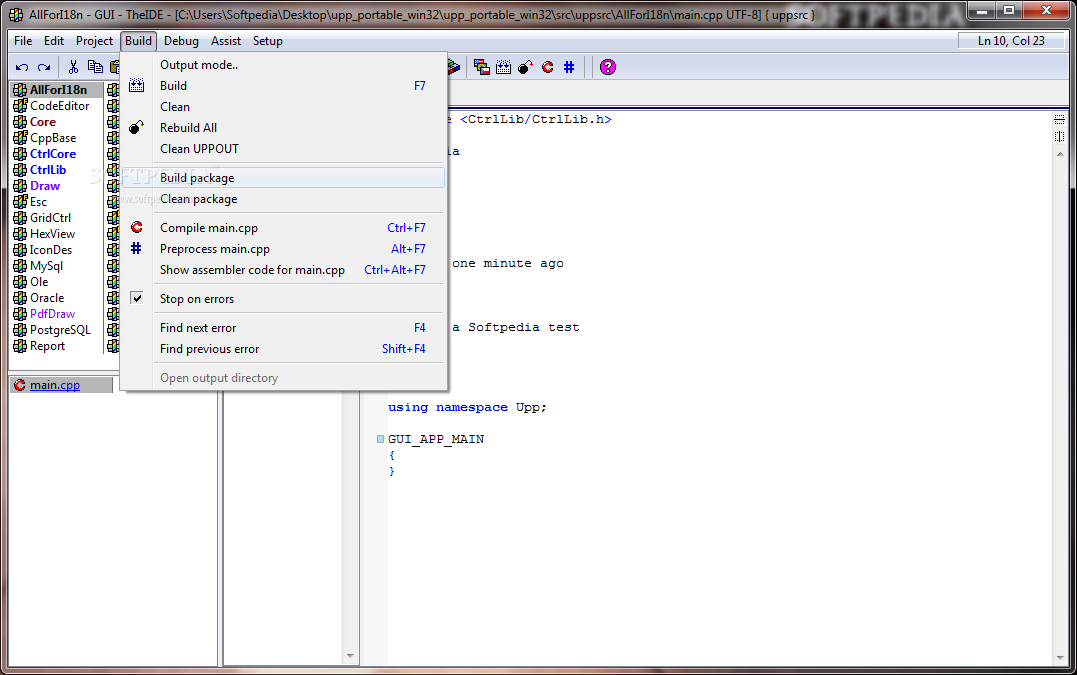Click the blue # preprocess icon in the toolbar
The image size is (1077, 675).
(569, 67)
